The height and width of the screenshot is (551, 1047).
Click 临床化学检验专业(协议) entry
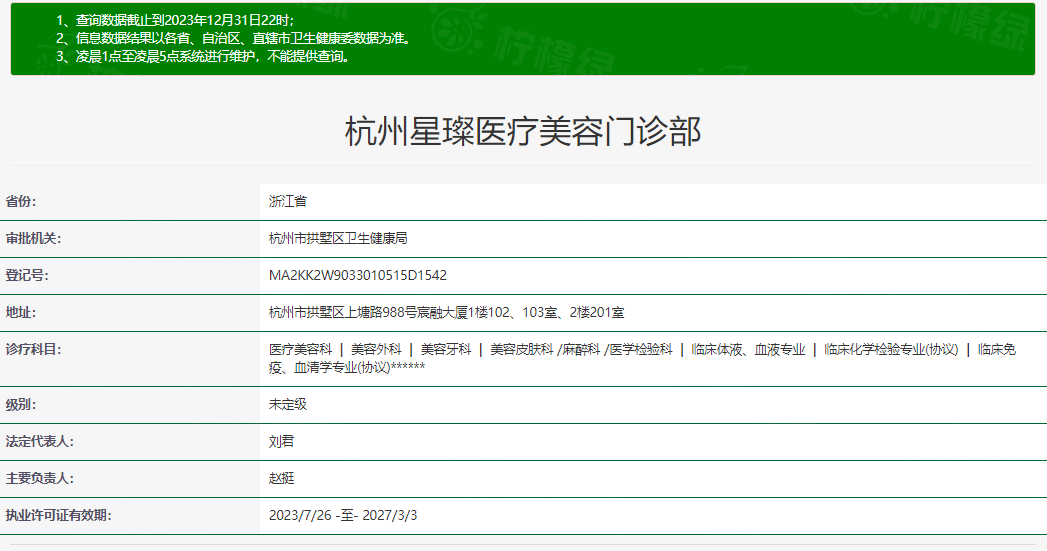click(x=891, y=349)
